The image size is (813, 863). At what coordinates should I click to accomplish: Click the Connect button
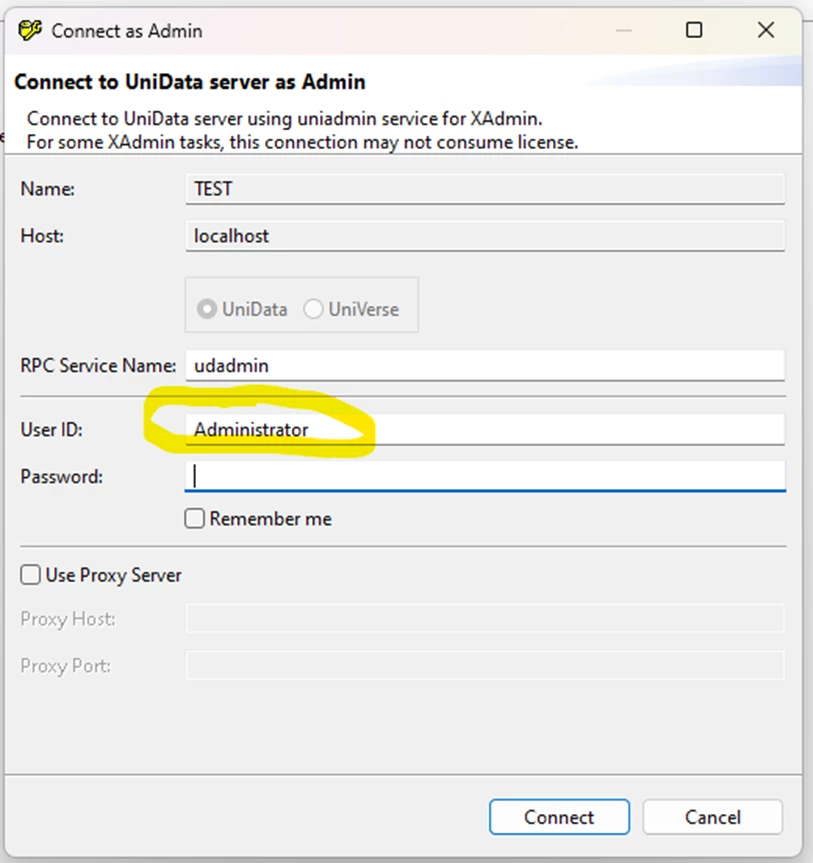click(559, 817)
